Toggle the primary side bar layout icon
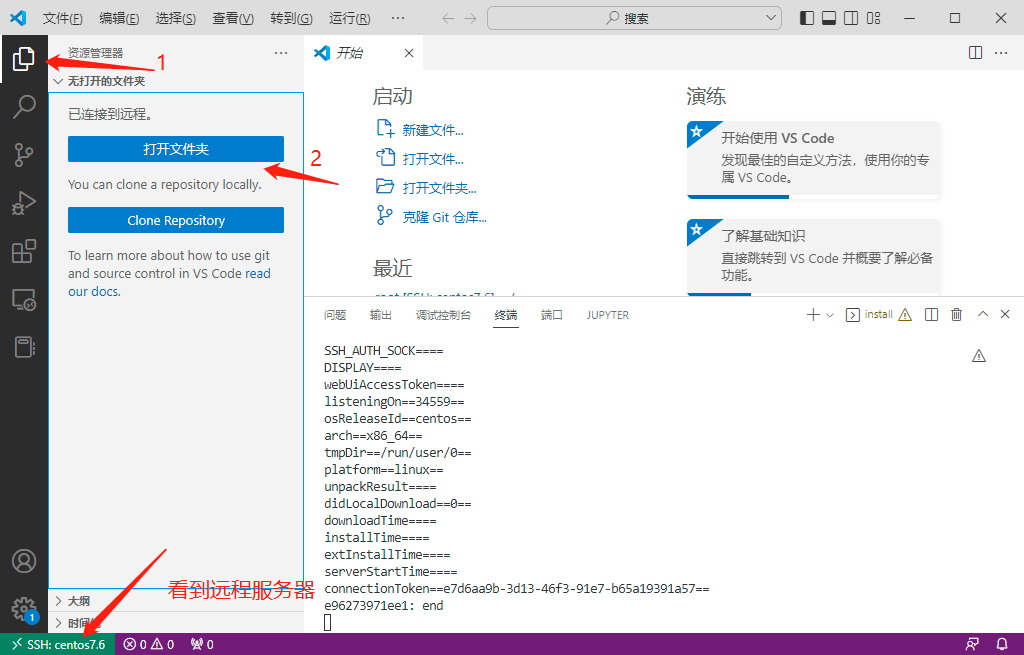The width and height of the screenshot is (1024, 655). coord(807,18)
